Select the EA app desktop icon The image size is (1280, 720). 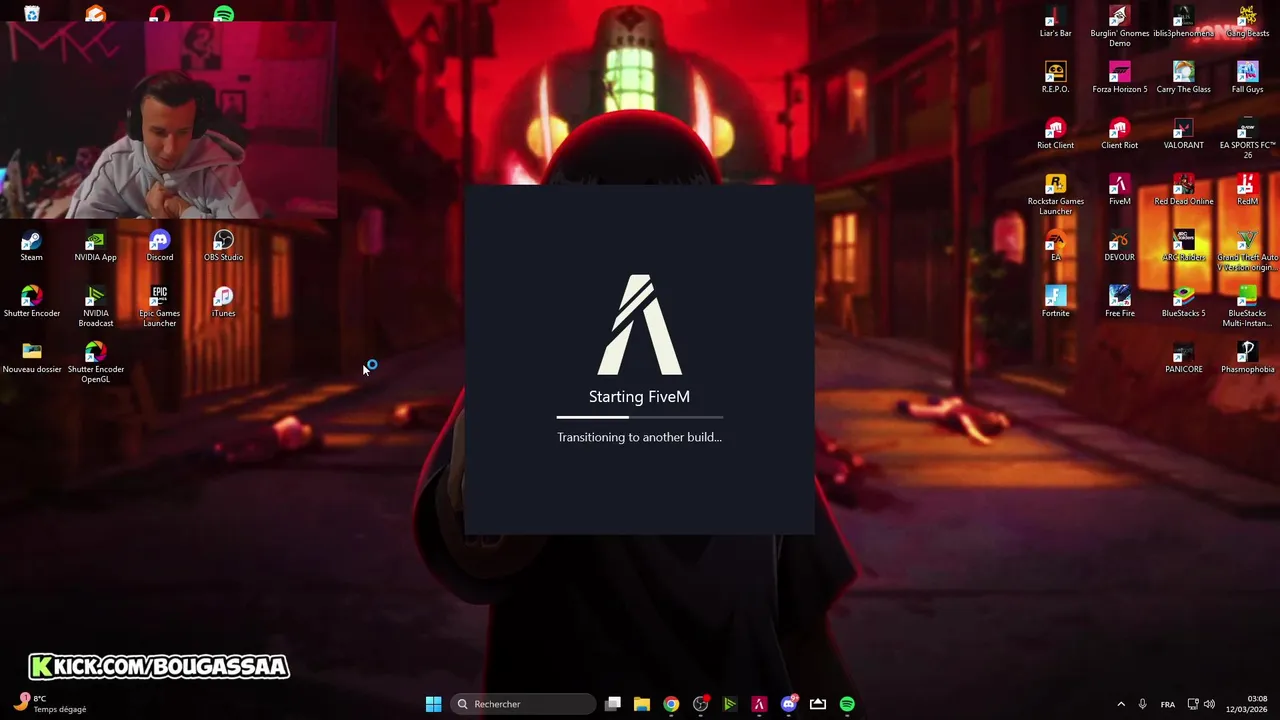[x=1055, y=246]
